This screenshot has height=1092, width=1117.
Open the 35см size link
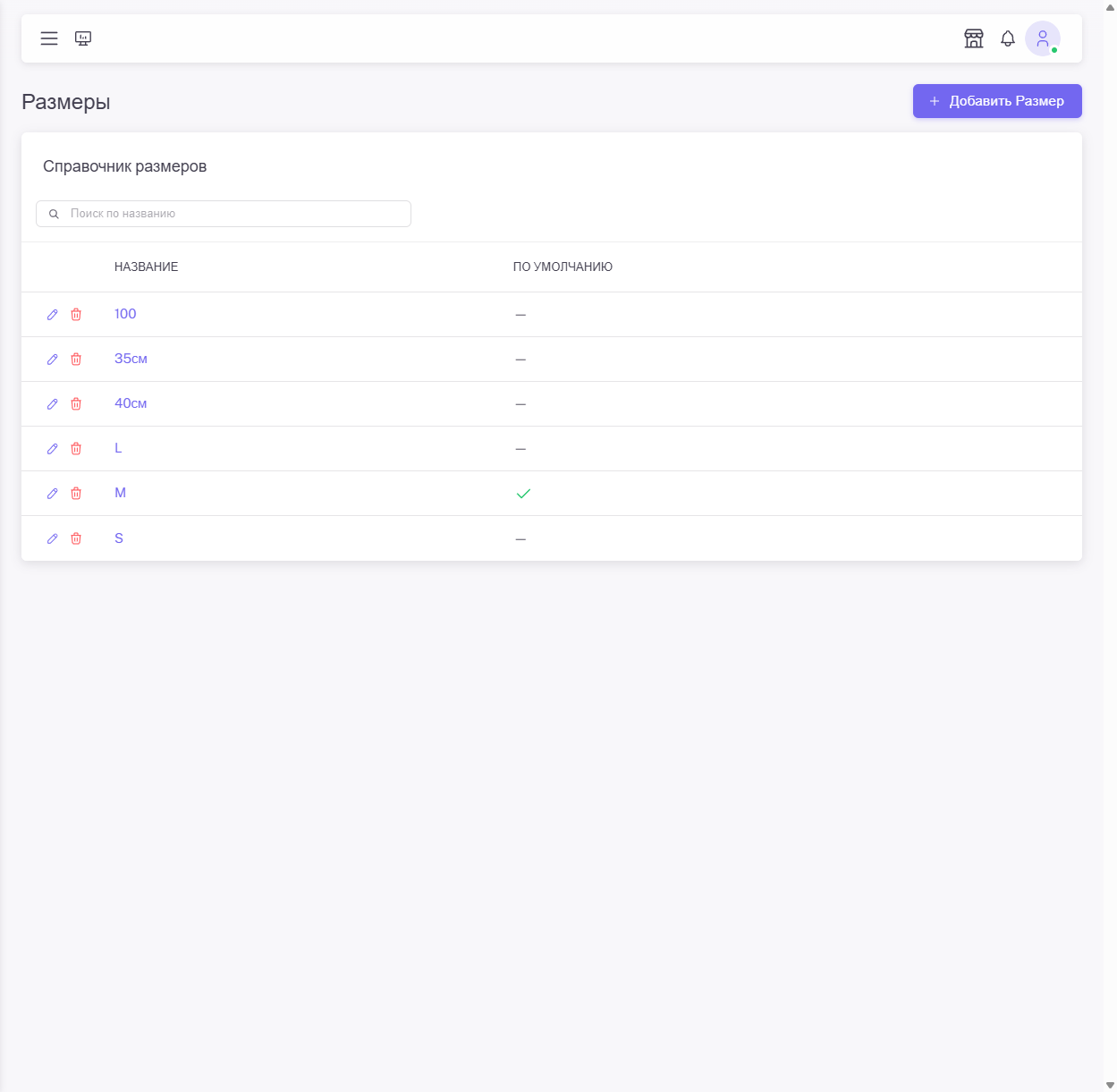(x=131, y=359)
